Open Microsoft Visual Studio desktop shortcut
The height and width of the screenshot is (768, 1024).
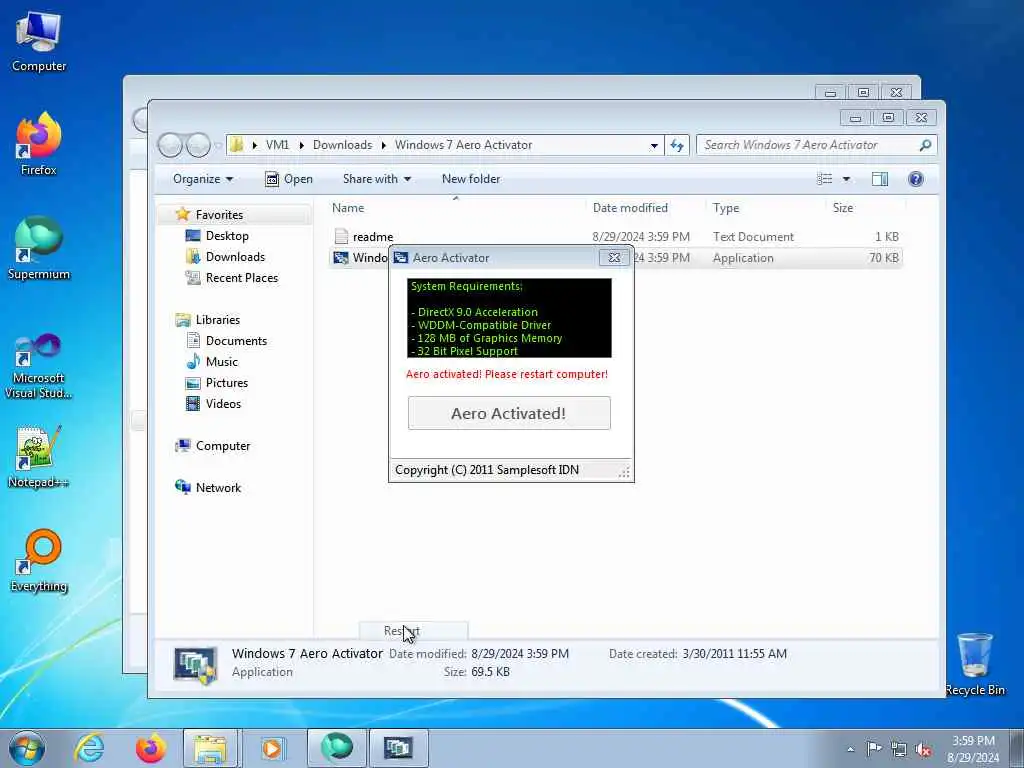tap(39, 366)
